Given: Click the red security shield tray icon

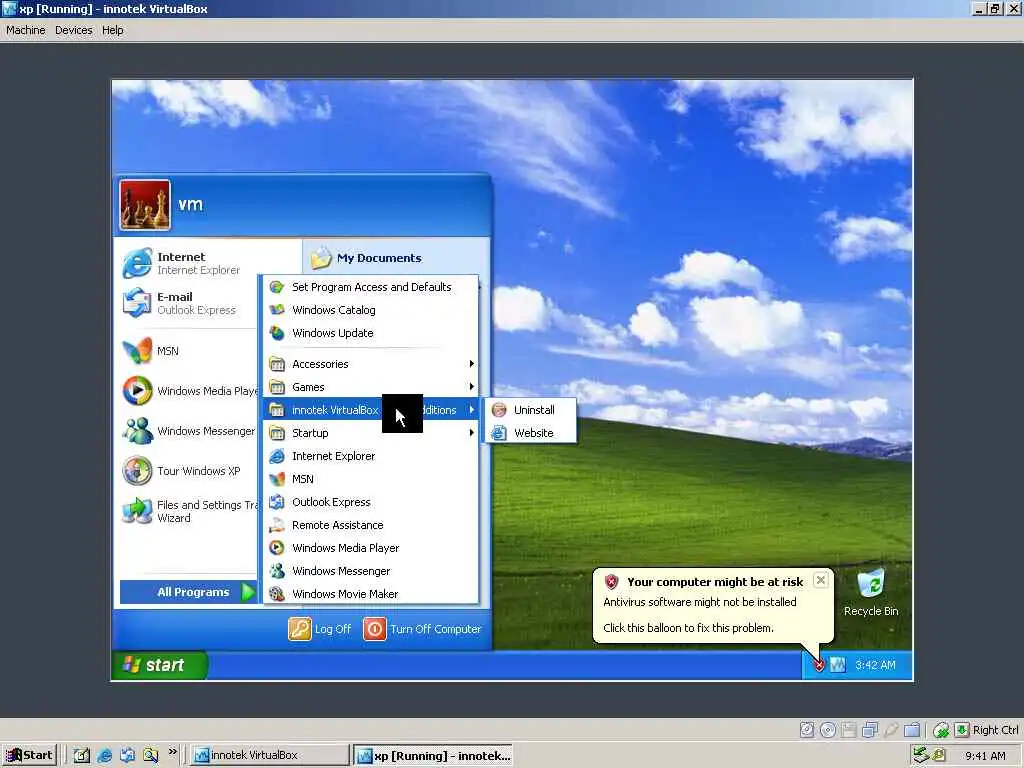Looking at the screenshot, I should point(819,665).
